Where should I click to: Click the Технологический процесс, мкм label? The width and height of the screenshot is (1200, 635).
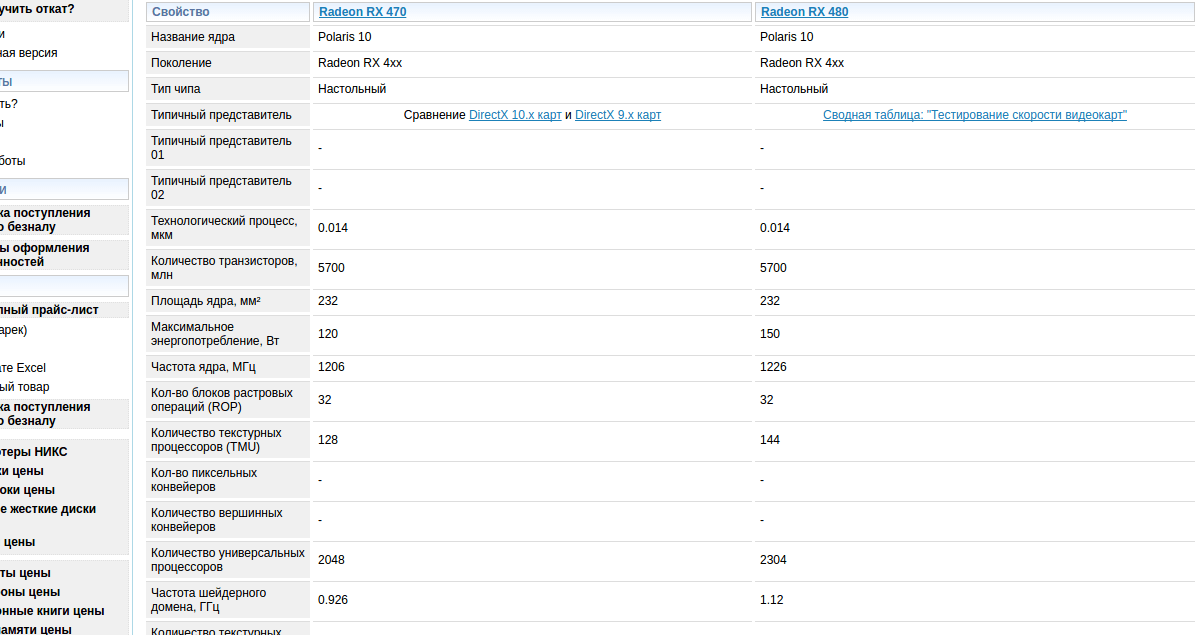[x=224, y=228]
